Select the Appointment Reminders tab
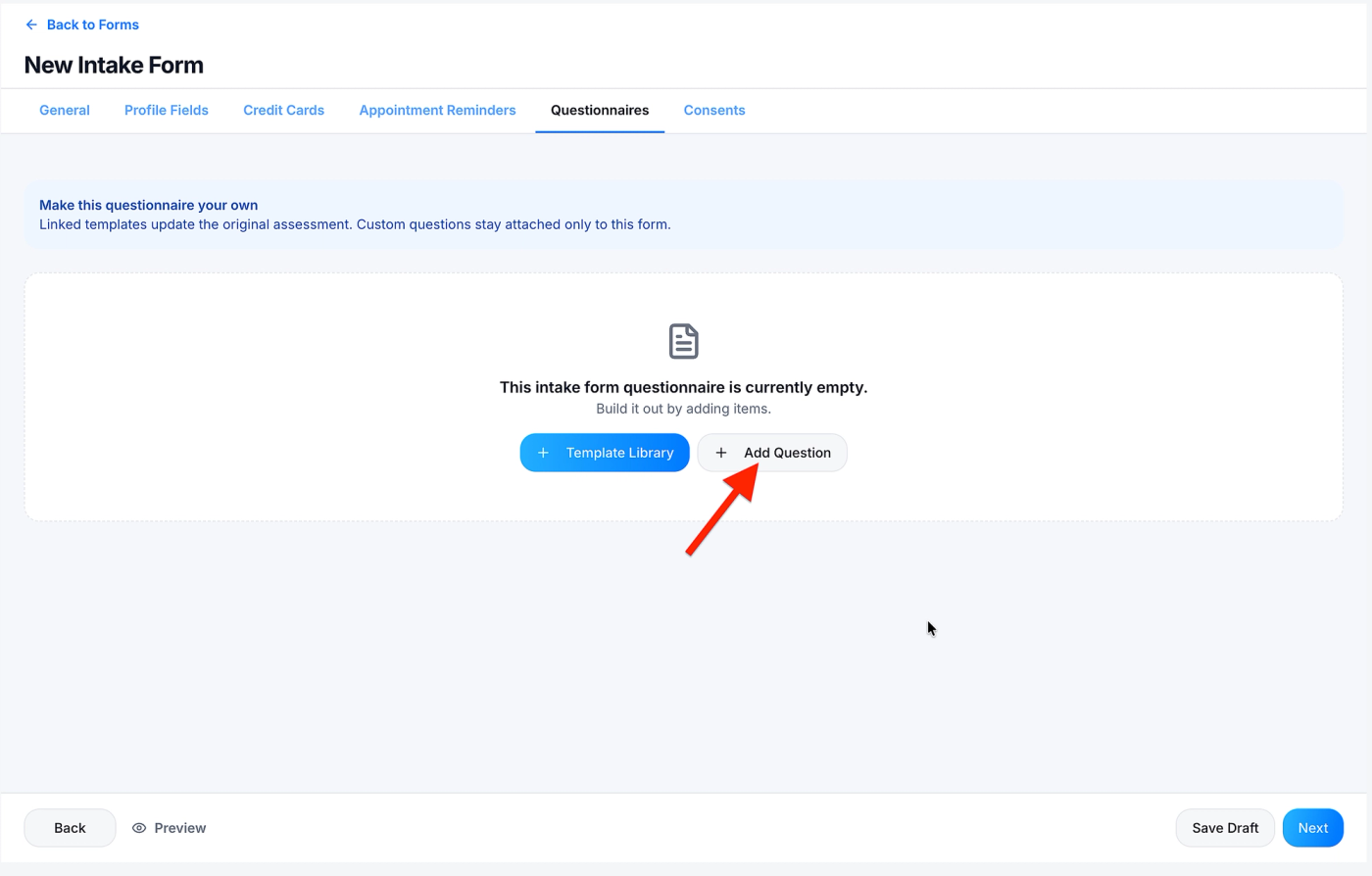The height and width of the screenshot is (876, 1372). coord(437,110)
